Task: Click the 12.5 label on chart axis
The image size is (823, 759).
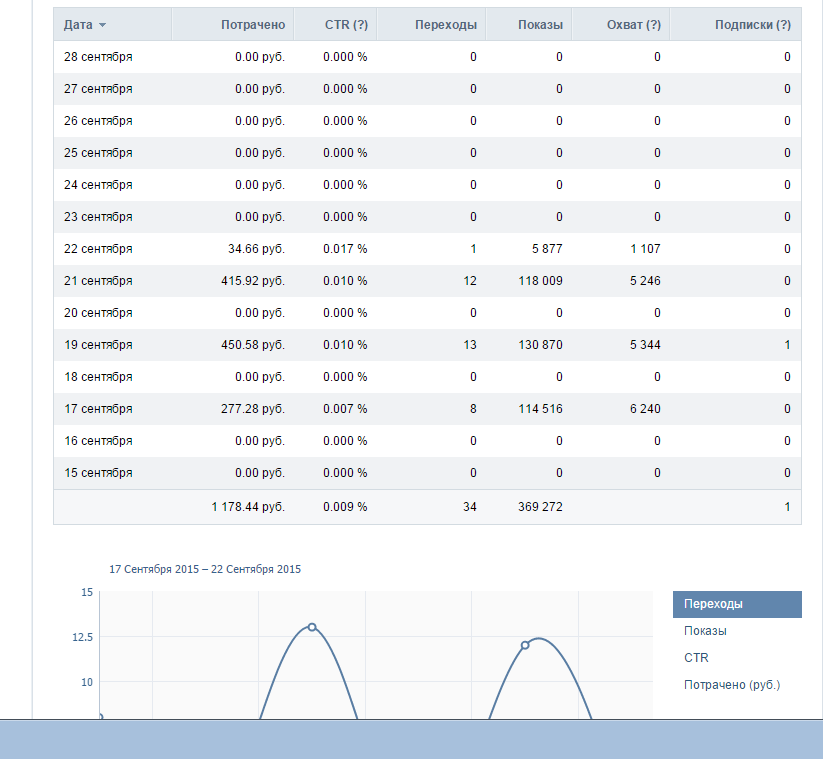Action: tap(82, 637)
